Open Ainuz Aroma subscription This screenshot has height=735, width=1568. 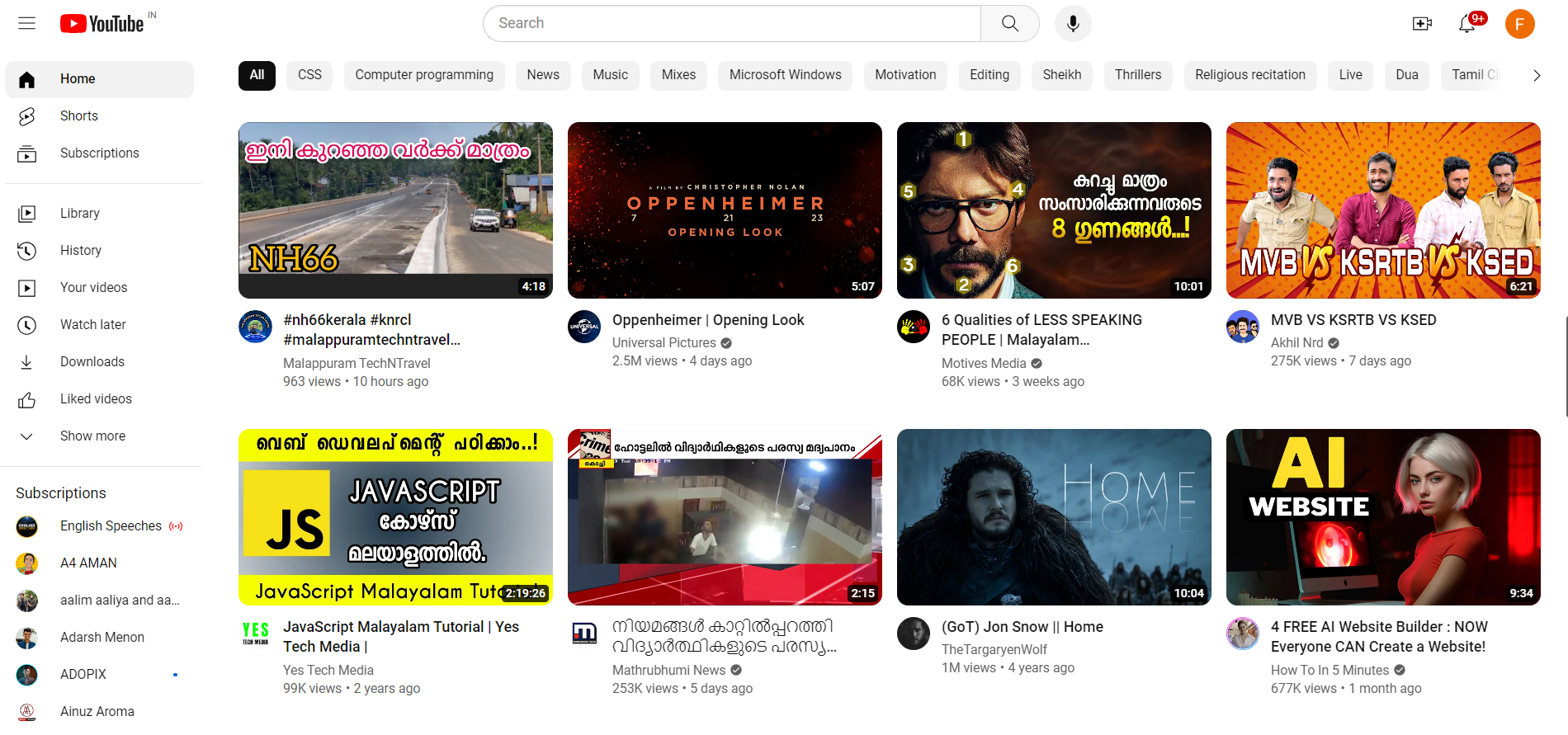pyautogui.click(x=99, y=712)
